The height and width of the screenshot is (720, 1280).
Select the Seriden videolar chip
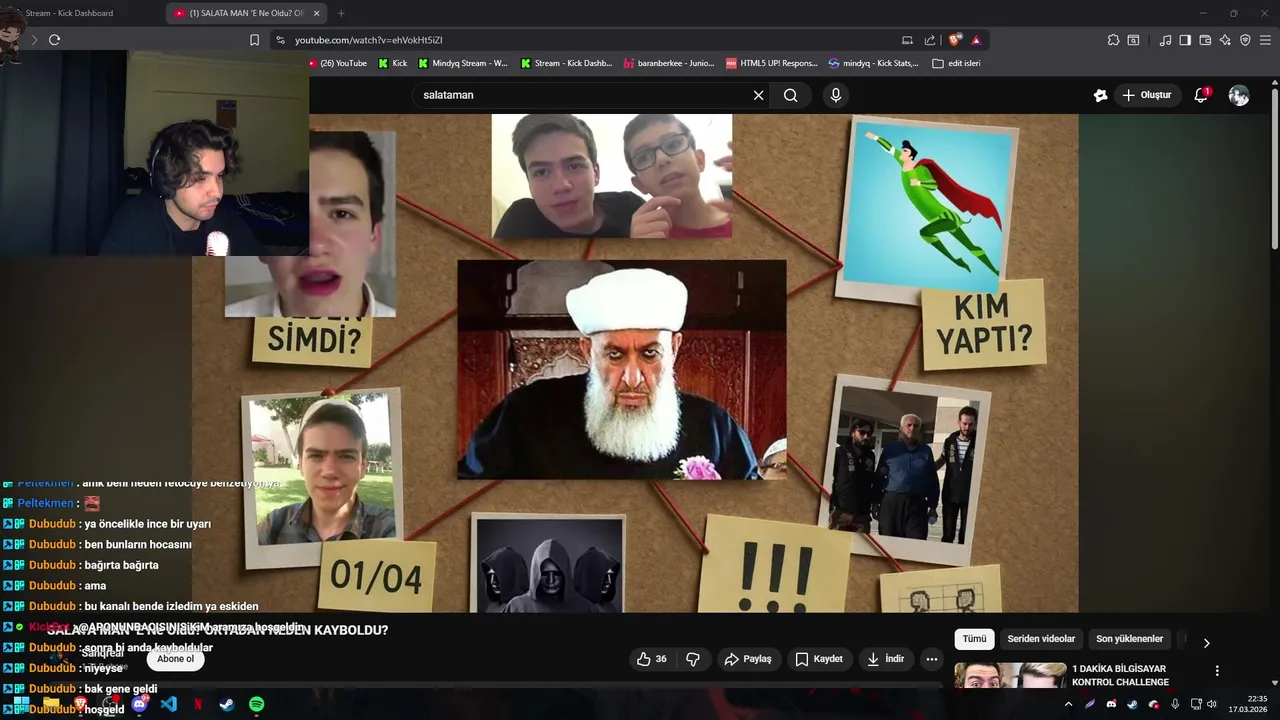(x=1041, y=639)
